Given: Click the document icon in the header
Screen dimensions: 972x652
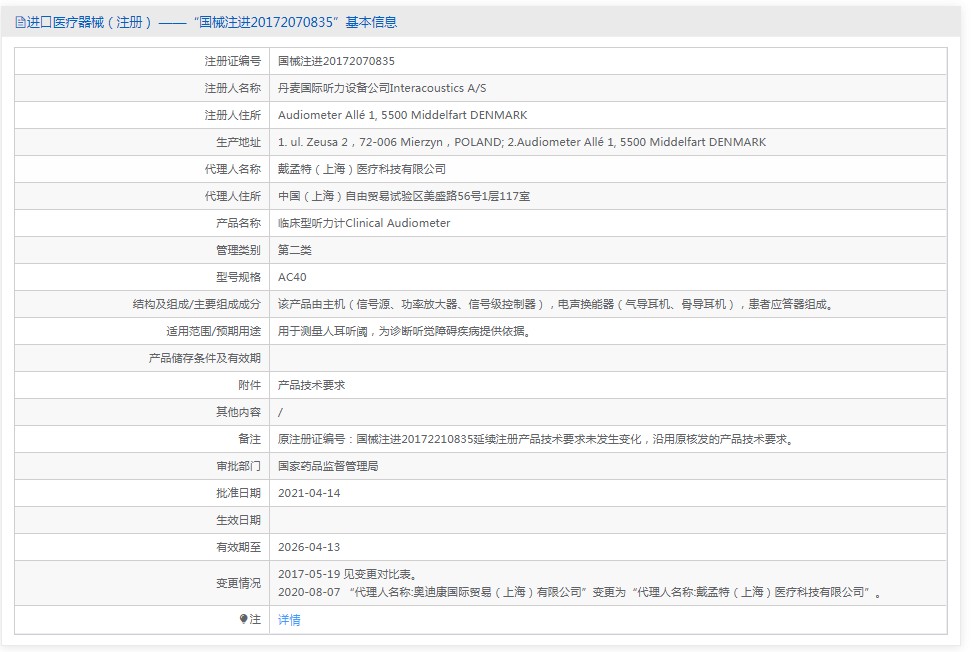Looking at the screenshot, I should [x=21, y=22].
